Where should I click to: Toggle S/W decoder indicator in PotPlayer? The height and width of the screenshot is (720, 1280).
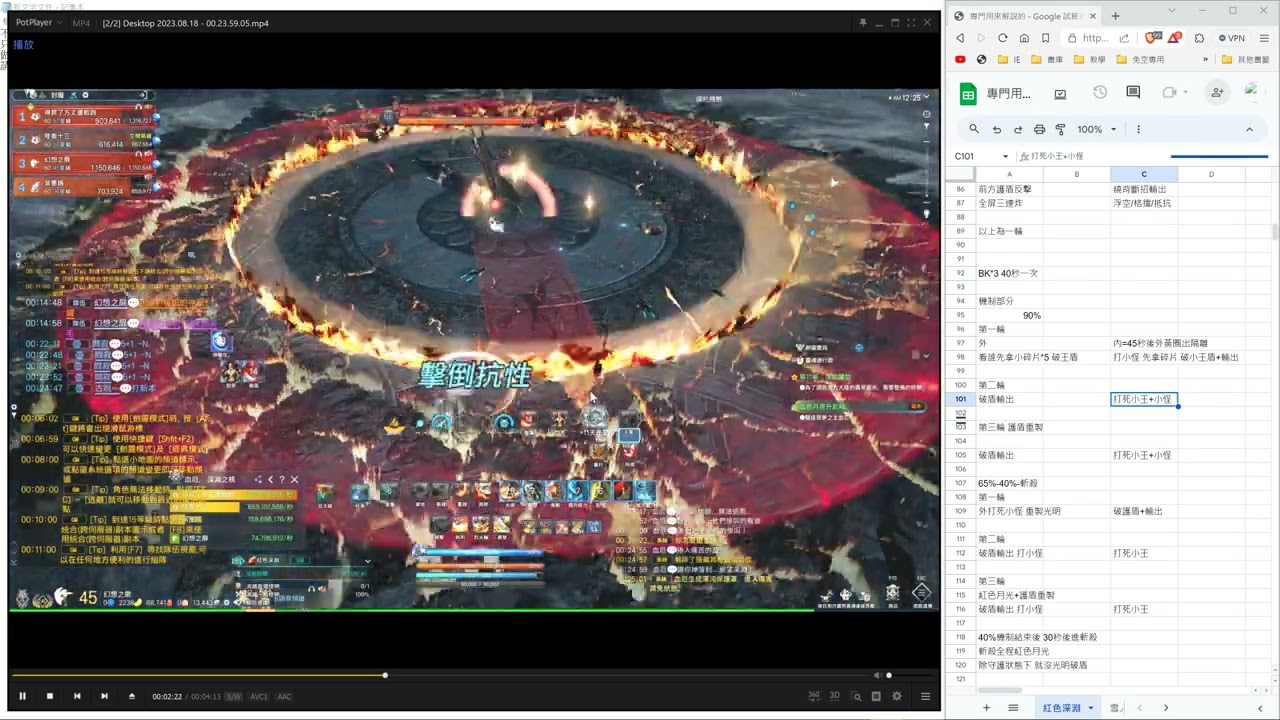pos(233,697)
